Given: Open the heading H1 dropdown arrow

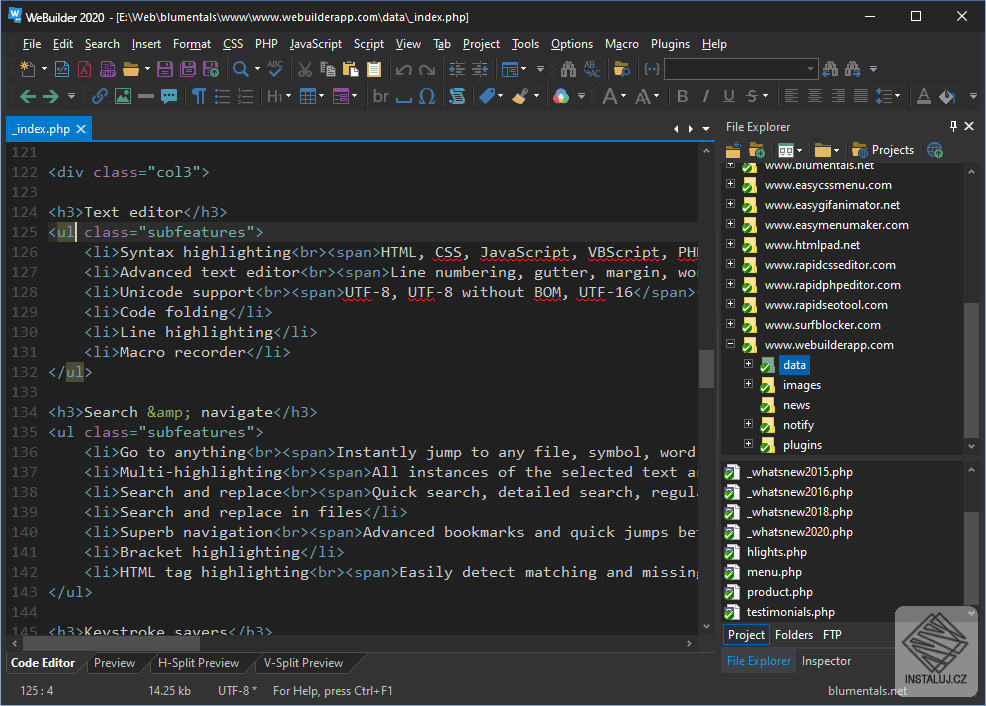Looking at the screenshot, I should click(288, 96).
